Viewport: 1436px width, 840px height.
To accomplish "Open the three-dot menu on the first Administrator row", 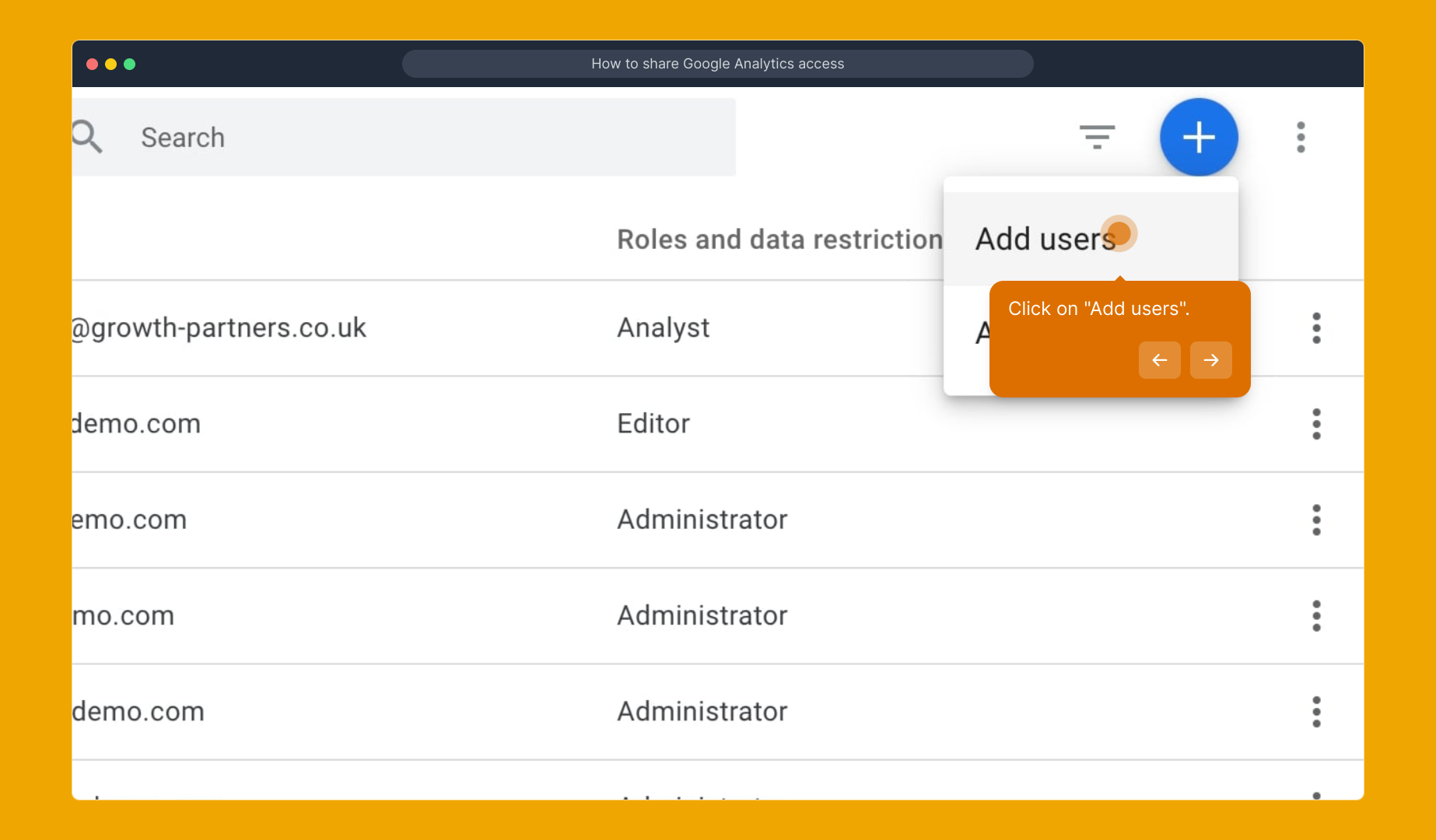I will (x=1316, y=520).
